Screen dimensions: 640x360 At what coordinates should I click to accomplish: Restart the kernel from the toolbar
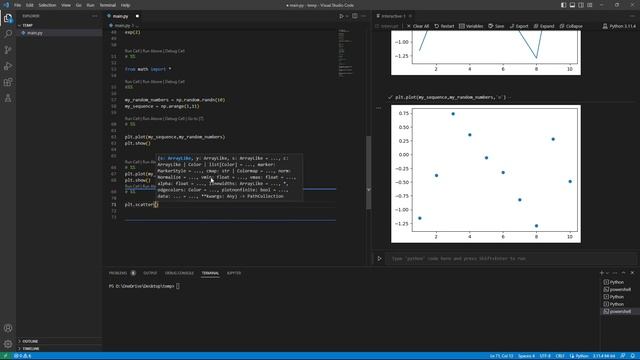tap(444, 26)
